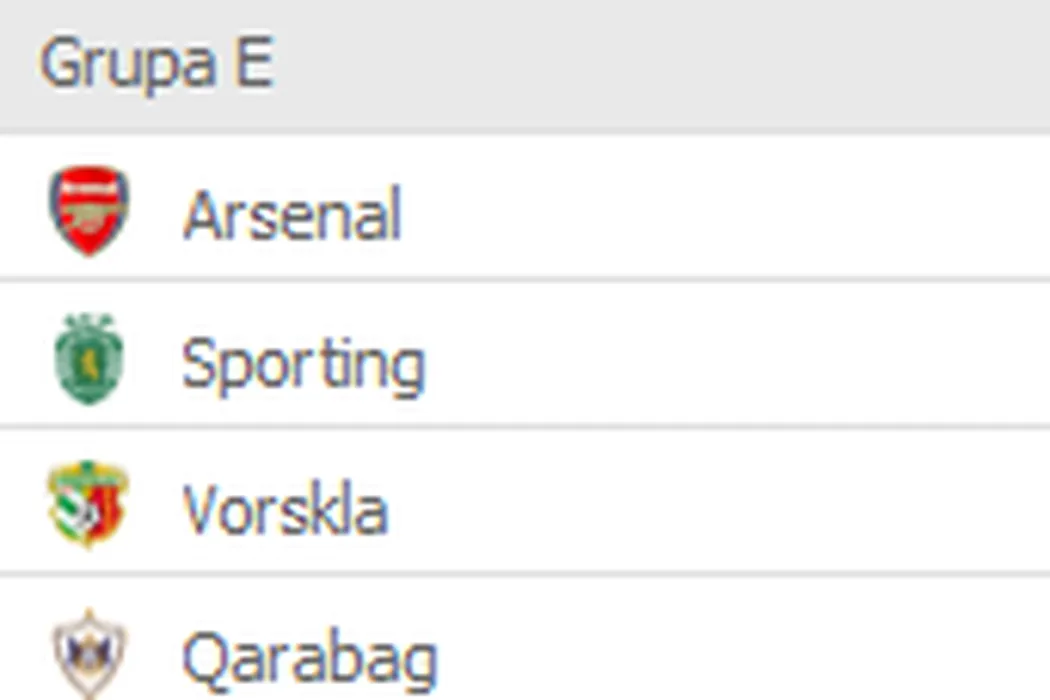Screen dimensions: 1050x700
Task: Open the Arsenal team link
Action: coord(291,214)
